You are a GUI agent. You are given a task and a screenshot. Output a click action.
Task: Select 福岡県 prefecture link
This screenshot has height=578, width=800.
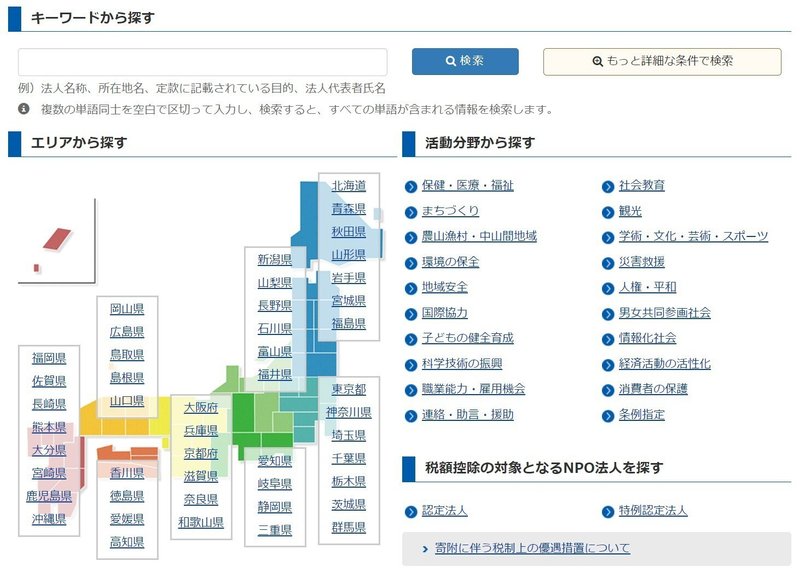pos(49,358)
